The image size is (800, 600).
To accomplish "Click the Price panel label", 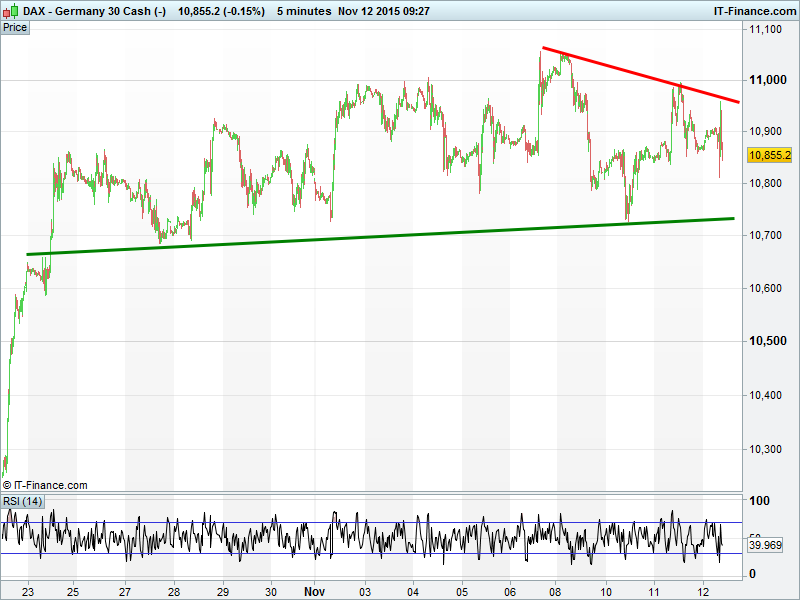I will point(15,27).
